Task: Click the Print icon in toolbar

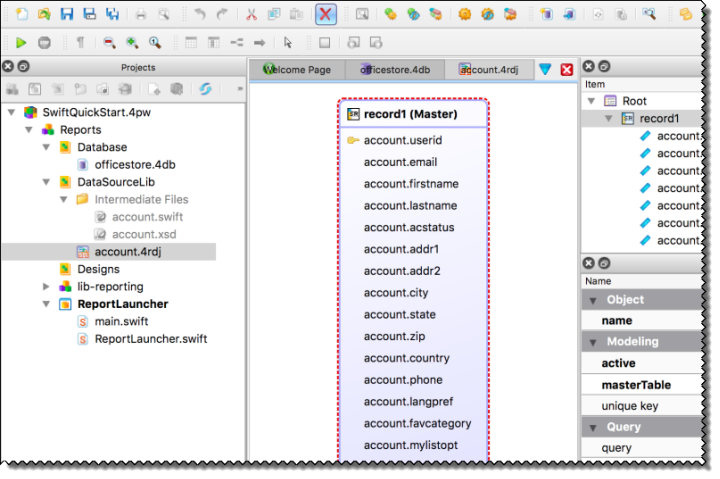Action: point(141,14)
